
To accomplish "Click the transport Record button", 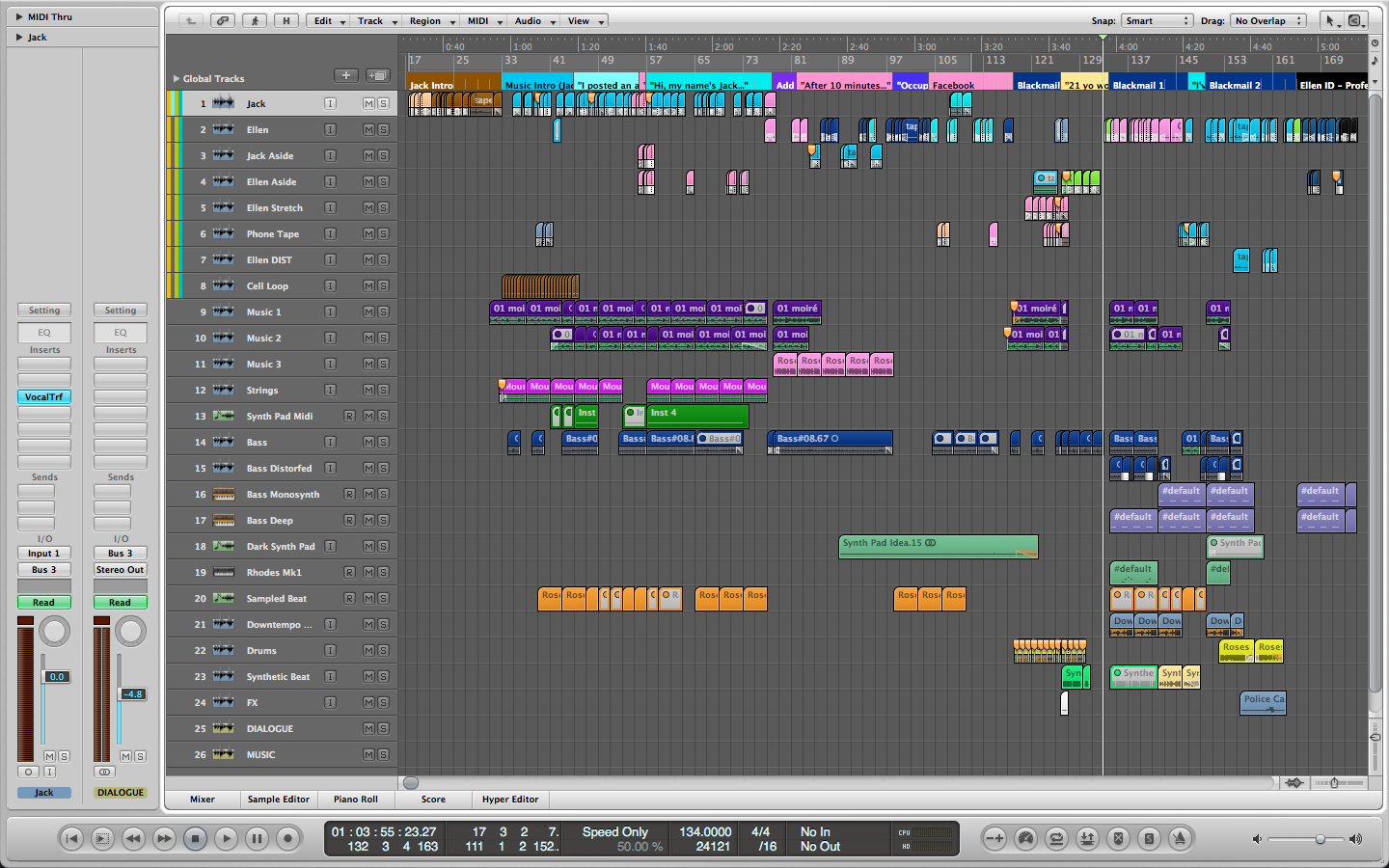I will tap(287, 839).
